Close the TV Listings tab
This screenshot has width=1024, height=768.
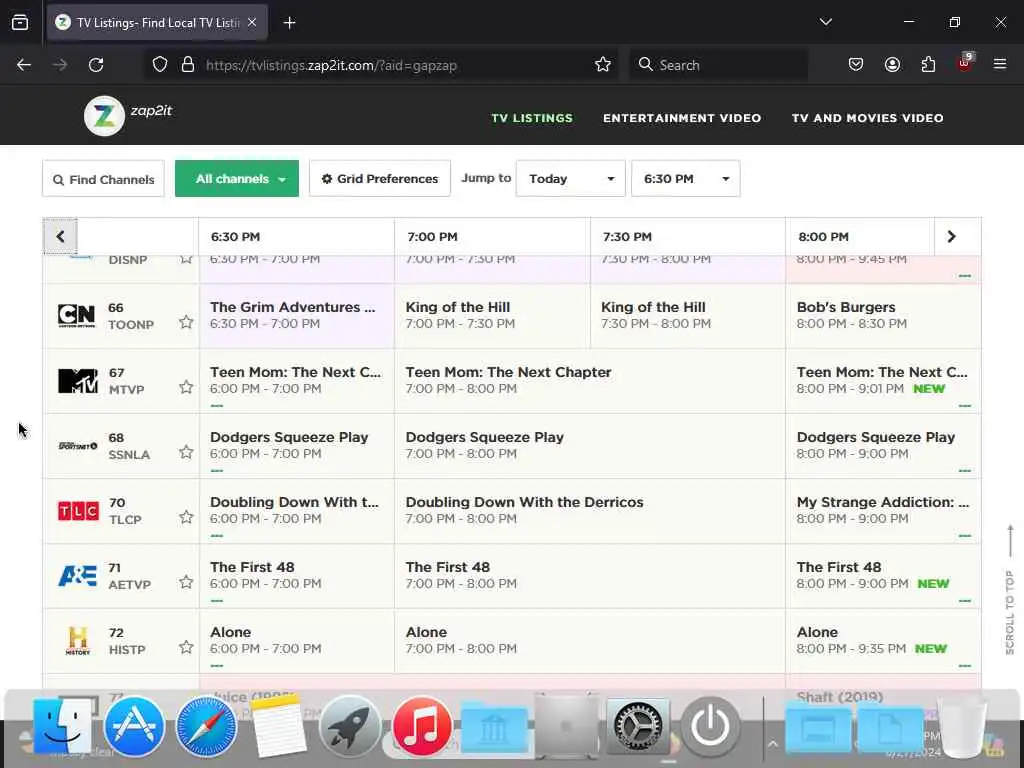click(252, 22)
